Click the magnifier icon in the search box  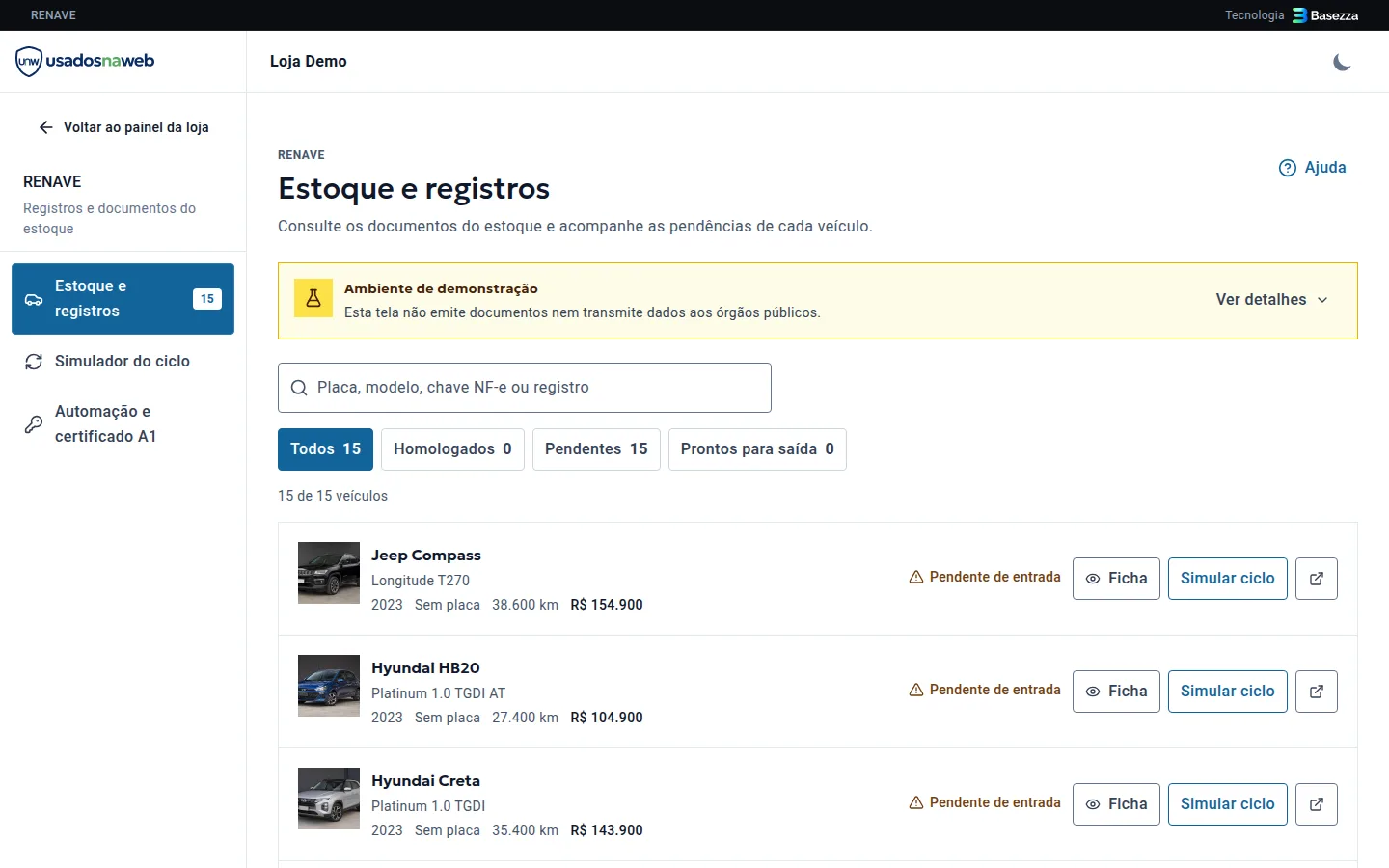tap(299, 388)
